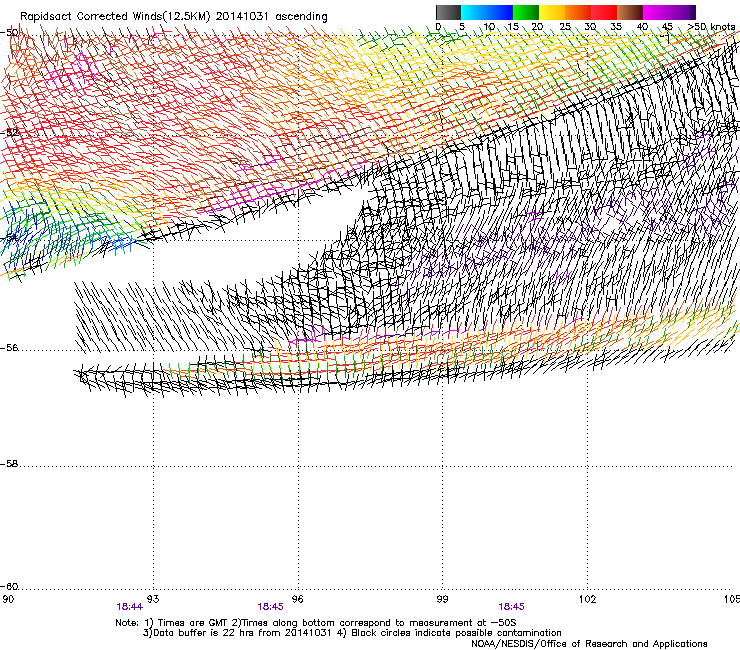Click the '25' legend scale label

pyautogui.click(x=565, y=27)
